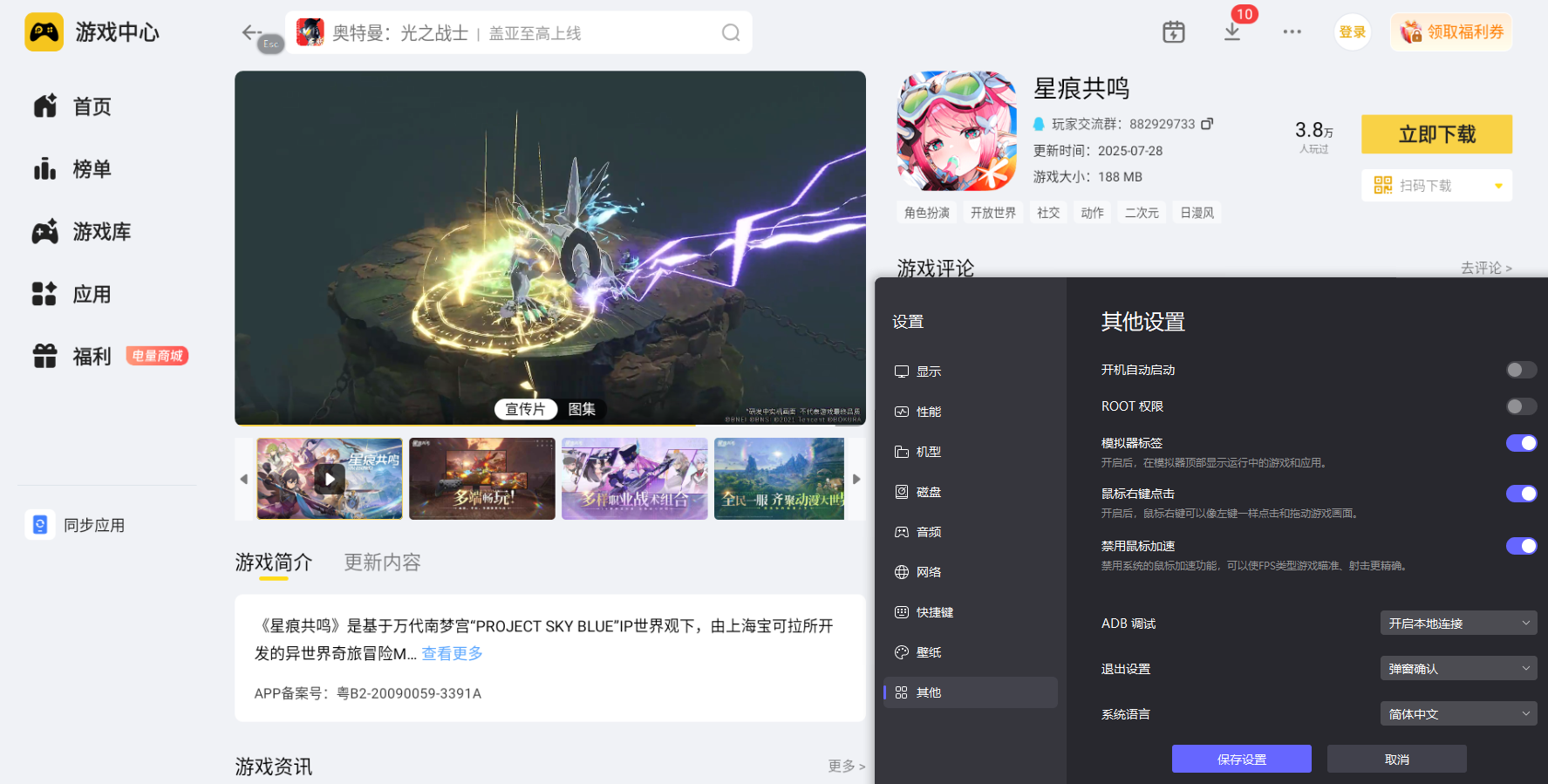The width and height of the screenshot is (1548, 784).
Task: Open the 多端畅玩 screenshot thumbnail
Action: point(482,479)
